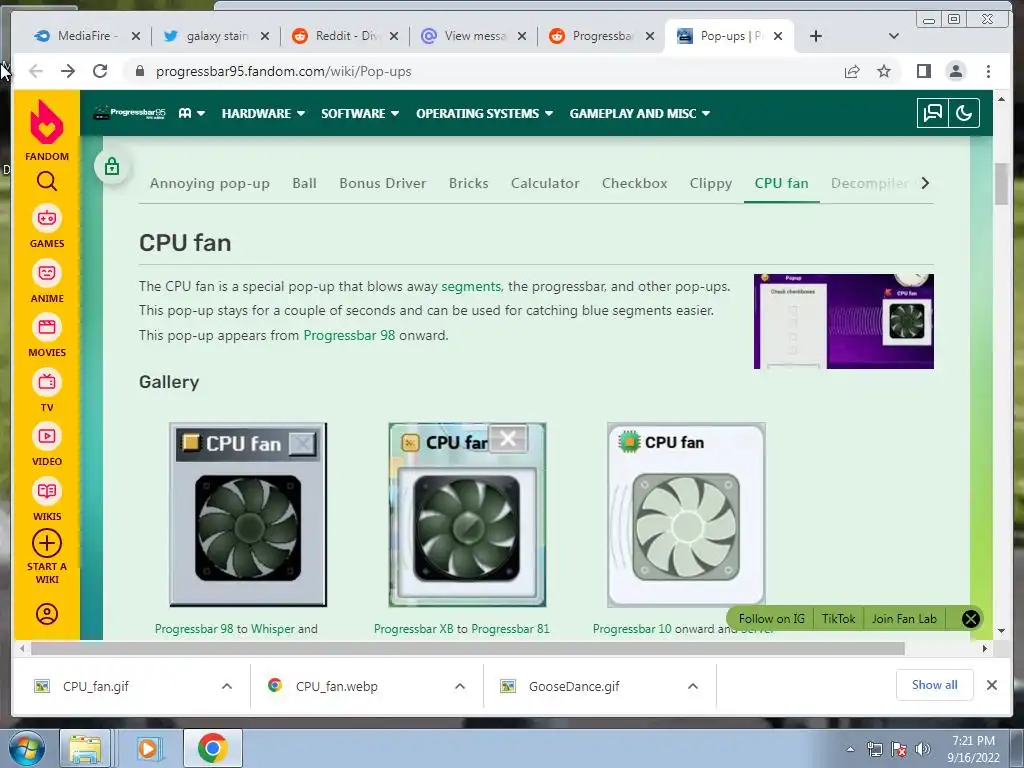Click the site security padlock icon
Image resolution: width=1024 pixels, height=768 pixels.
pyautogui.click(x=139, y=71)
